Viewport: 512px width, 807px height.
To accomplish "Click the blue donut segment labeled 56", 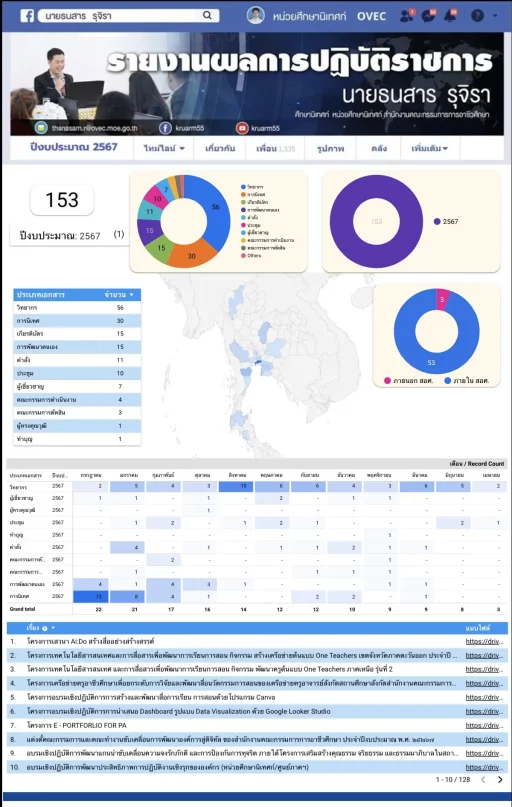I will click(216, 206).
